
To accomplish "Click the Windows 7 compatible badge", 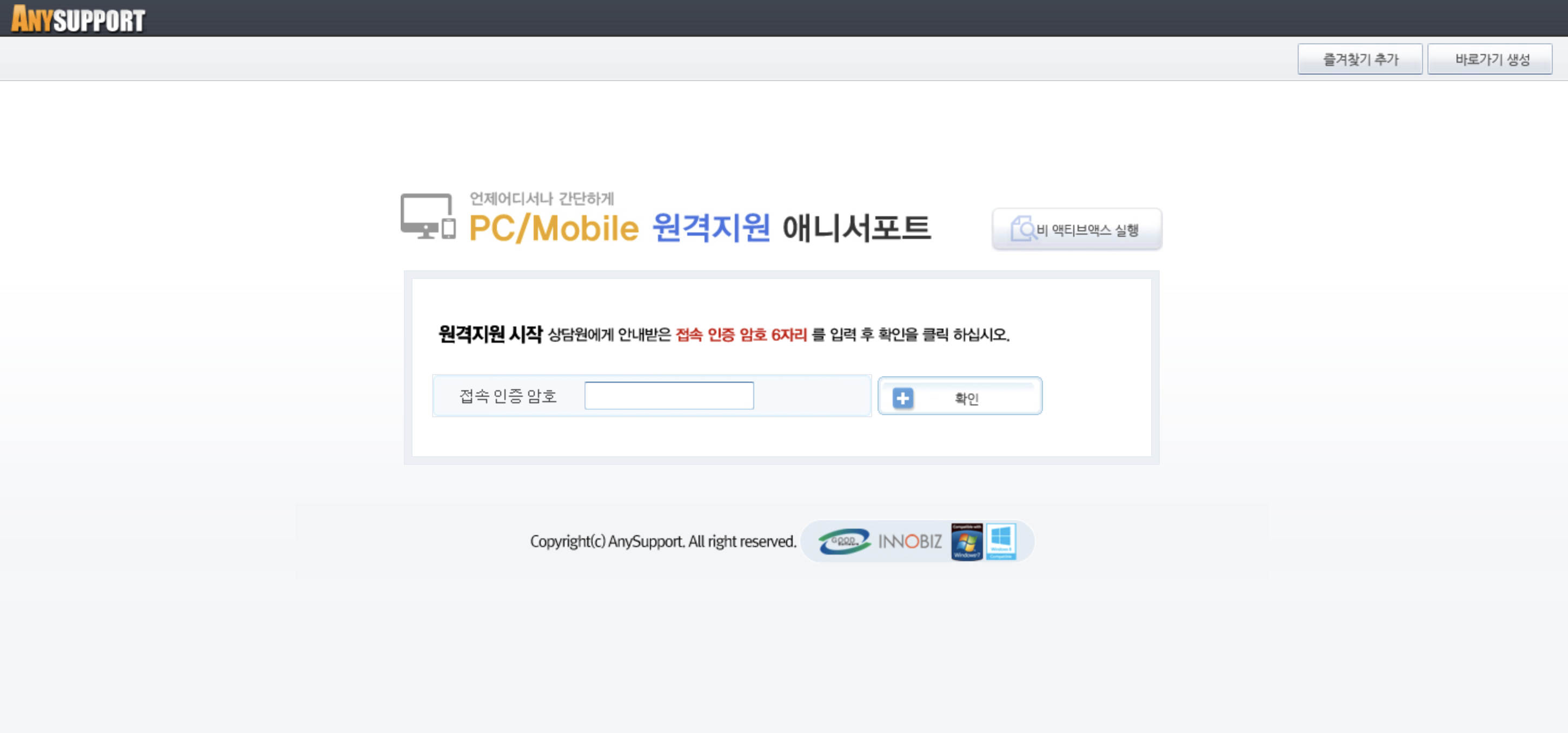I will pyautogui.click(x=967, y=542).
